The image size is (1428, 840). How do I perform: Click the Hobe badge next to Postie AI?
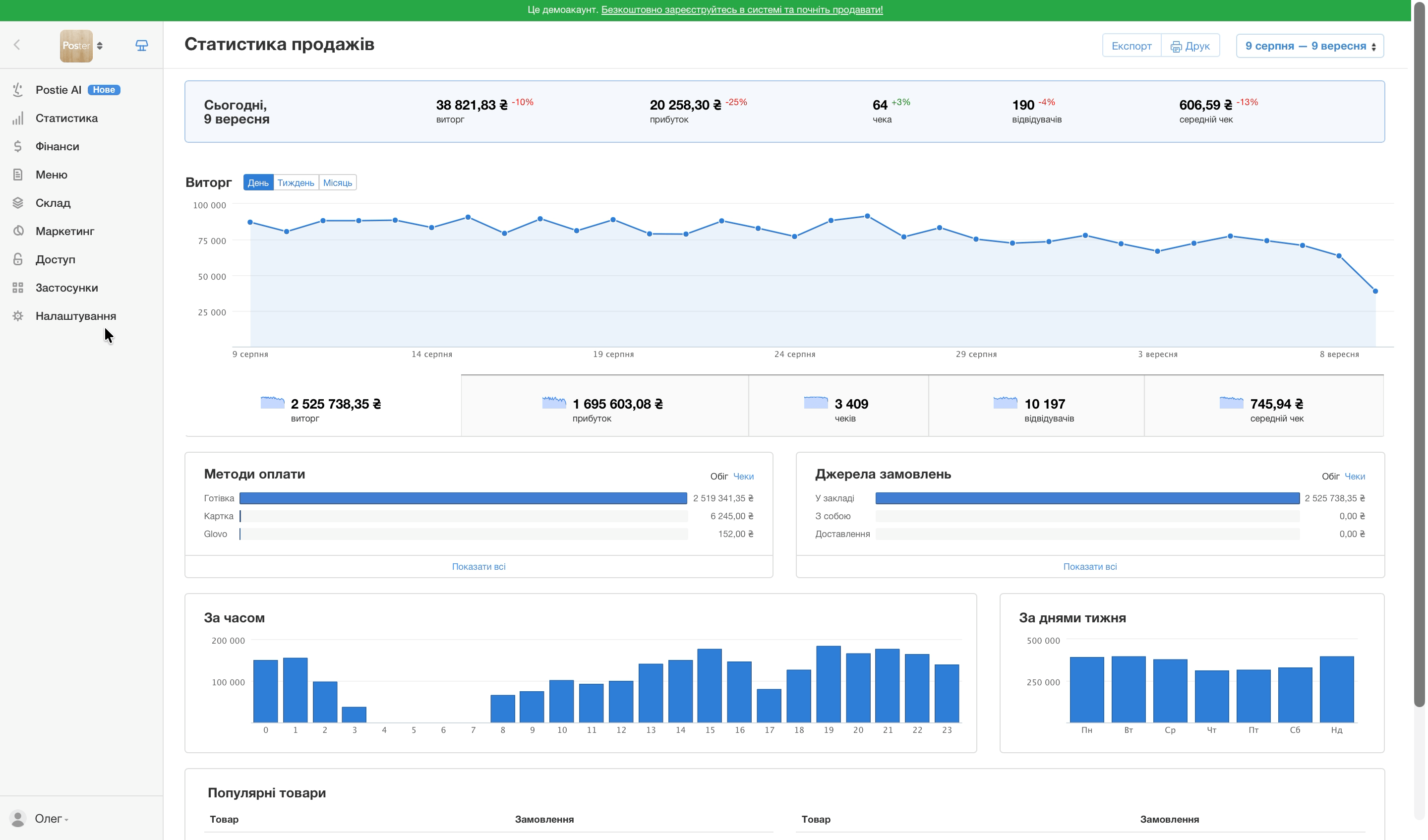coord(104,90)
